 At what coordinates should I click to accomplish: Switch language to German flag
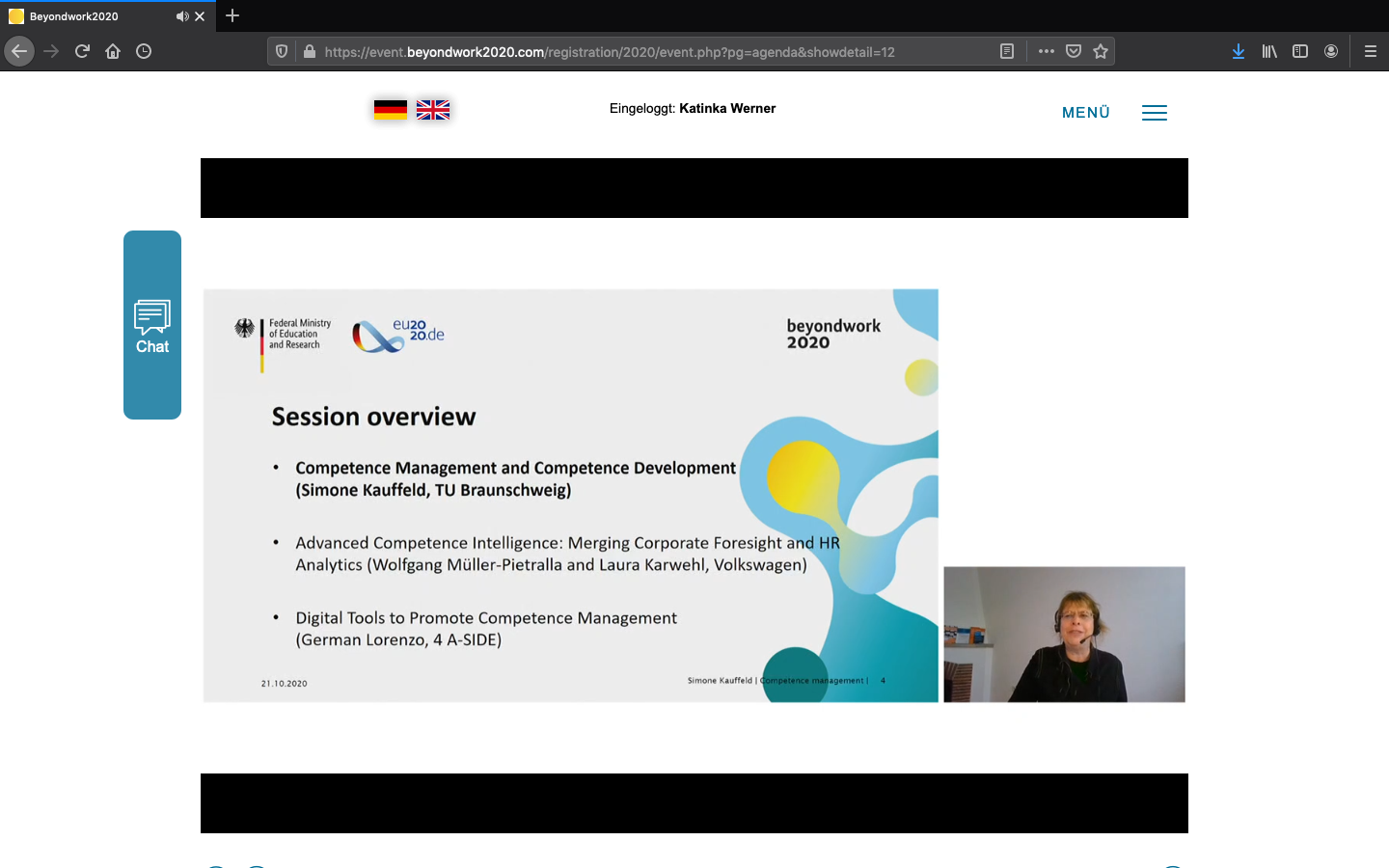pos(391,109)
